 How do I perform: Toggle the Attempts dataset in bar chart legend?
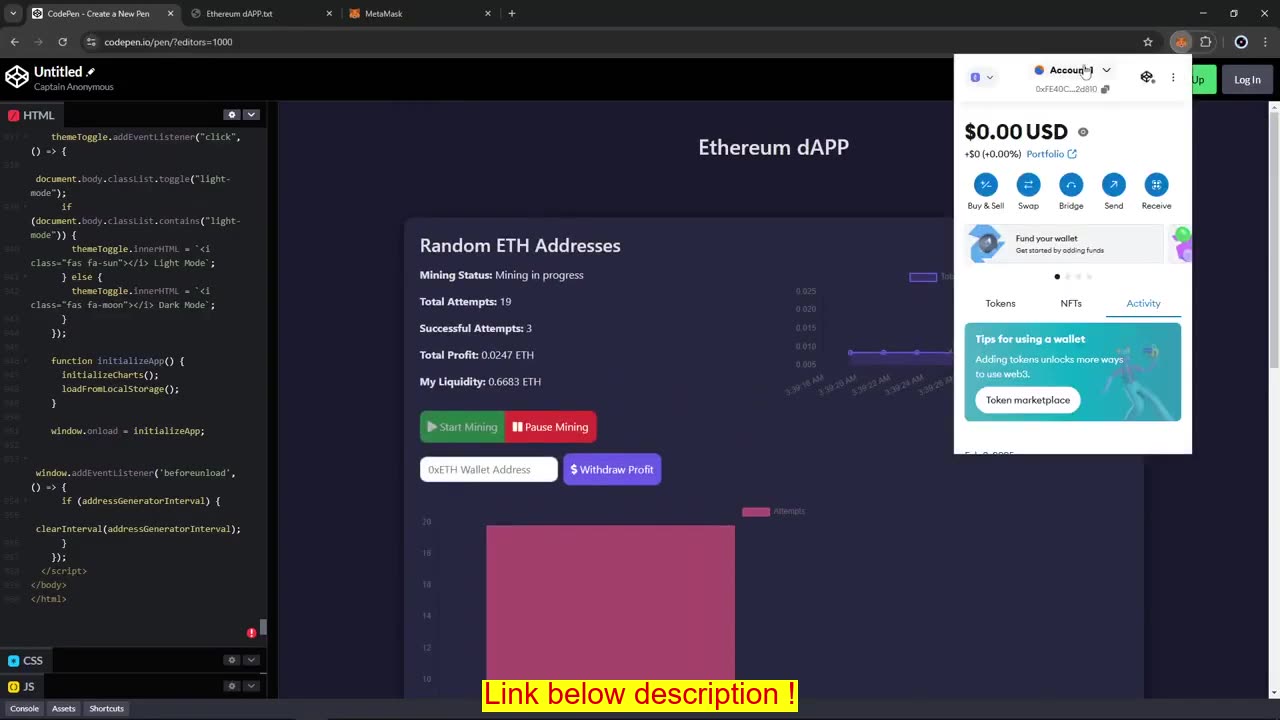coord(773,511)
